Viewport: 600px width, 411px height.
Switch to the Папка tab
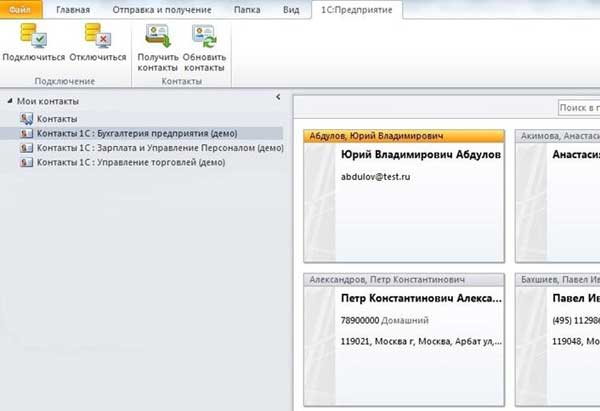click(x=250, y=9)
